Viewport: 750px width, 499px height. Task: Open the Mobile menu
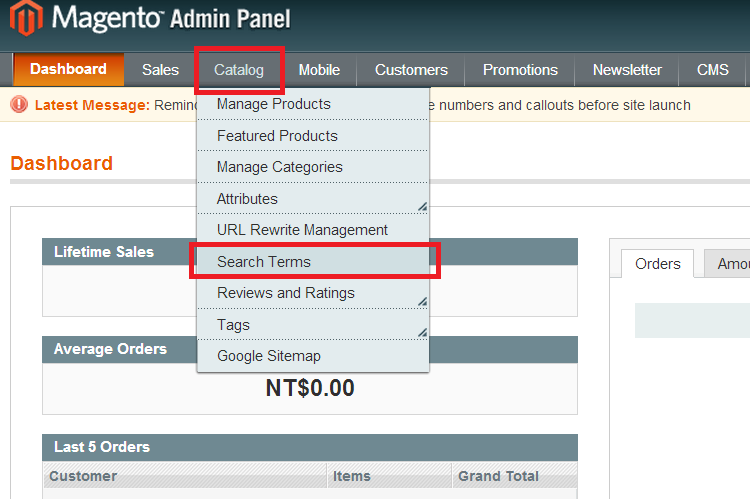[319, 70]
